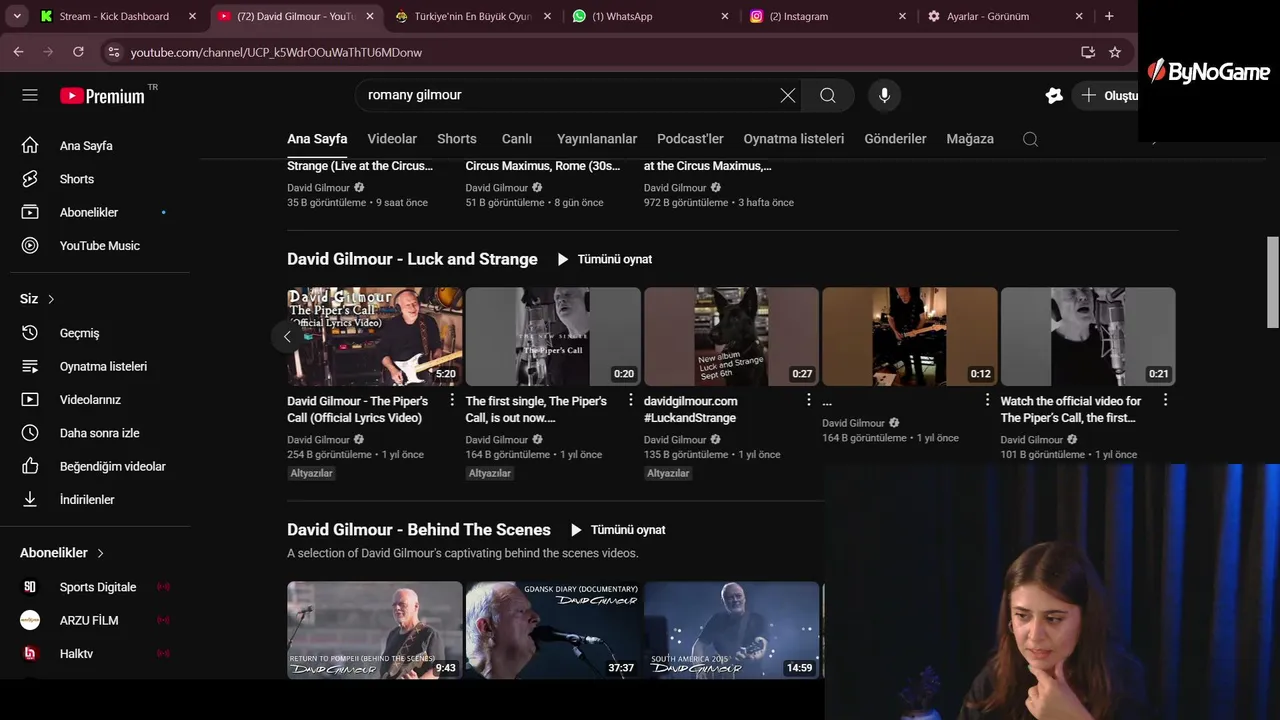
Task: Open the David Gilmour - Behind The Scenes title
Action: 419,530
